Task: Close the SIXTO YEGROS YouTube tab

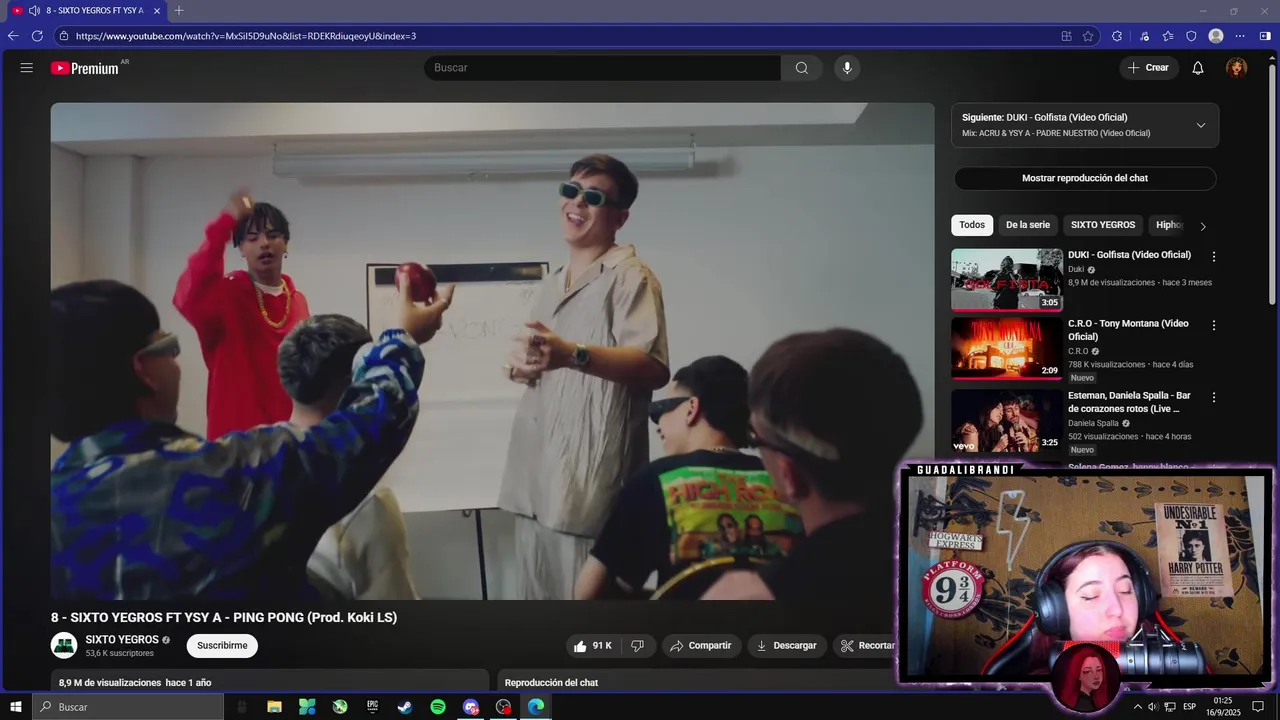Action: (157, 10)
